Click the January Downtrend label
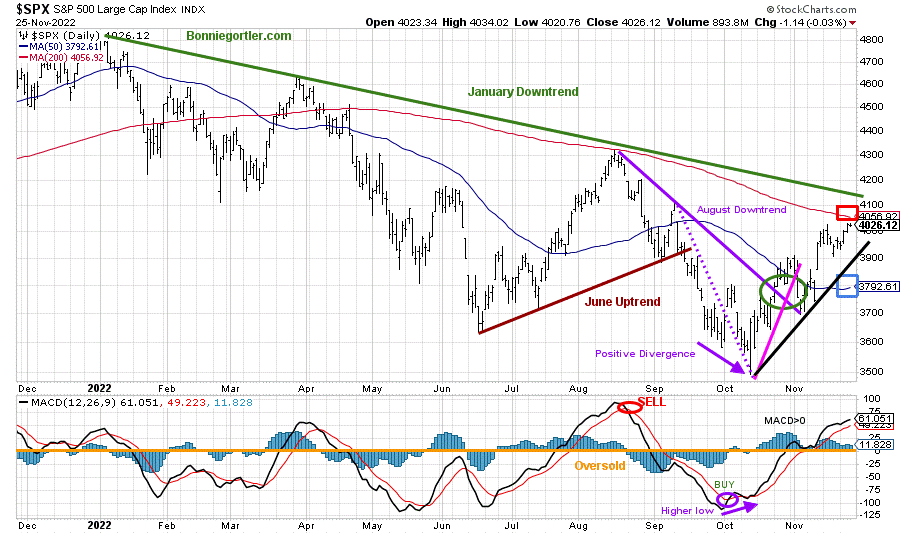This screenshot has width=900, height=534. [523, 92]
